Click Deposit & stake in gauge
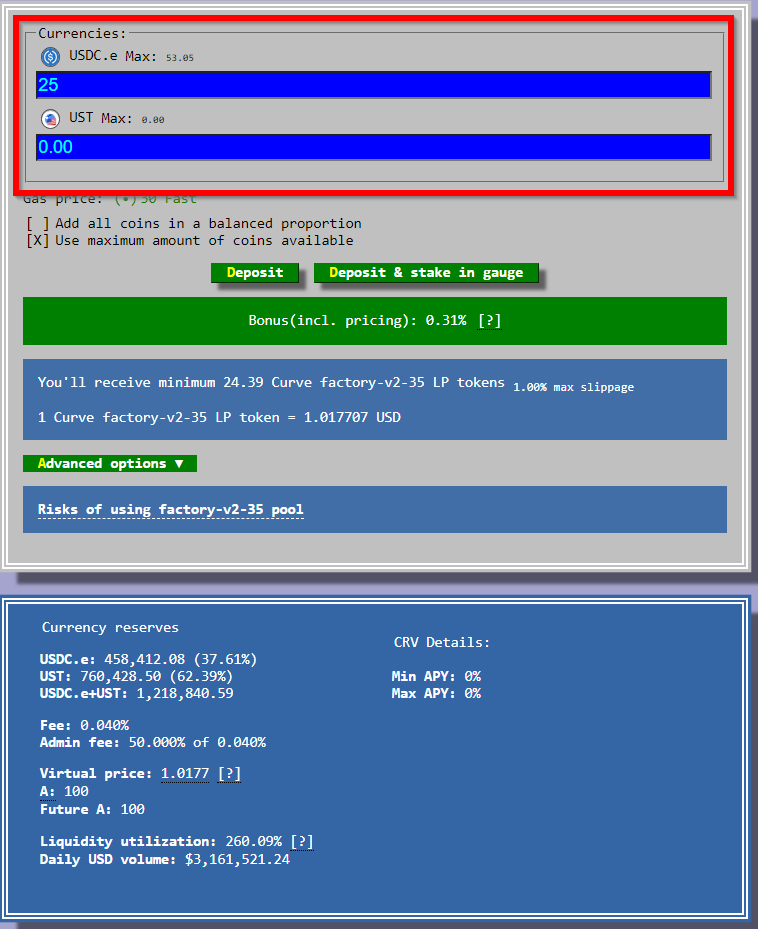 point(426,273)
